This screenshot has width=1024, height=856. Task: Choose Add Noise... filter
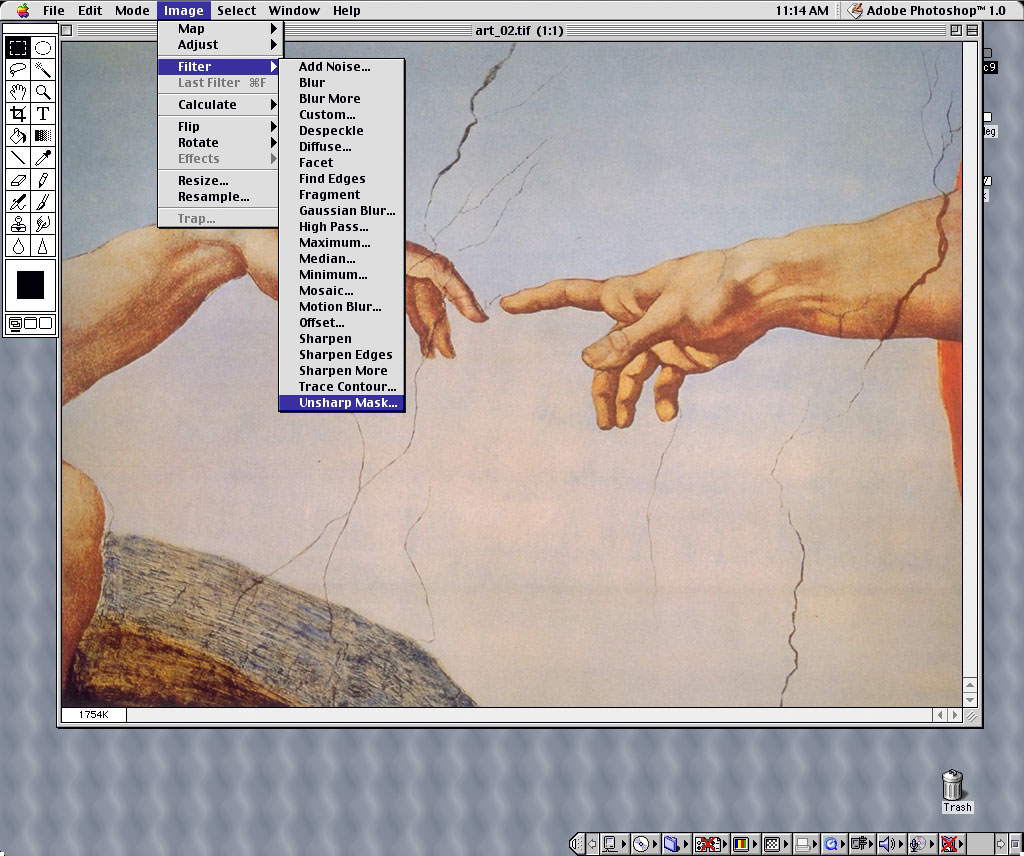[x=342, y=67]
